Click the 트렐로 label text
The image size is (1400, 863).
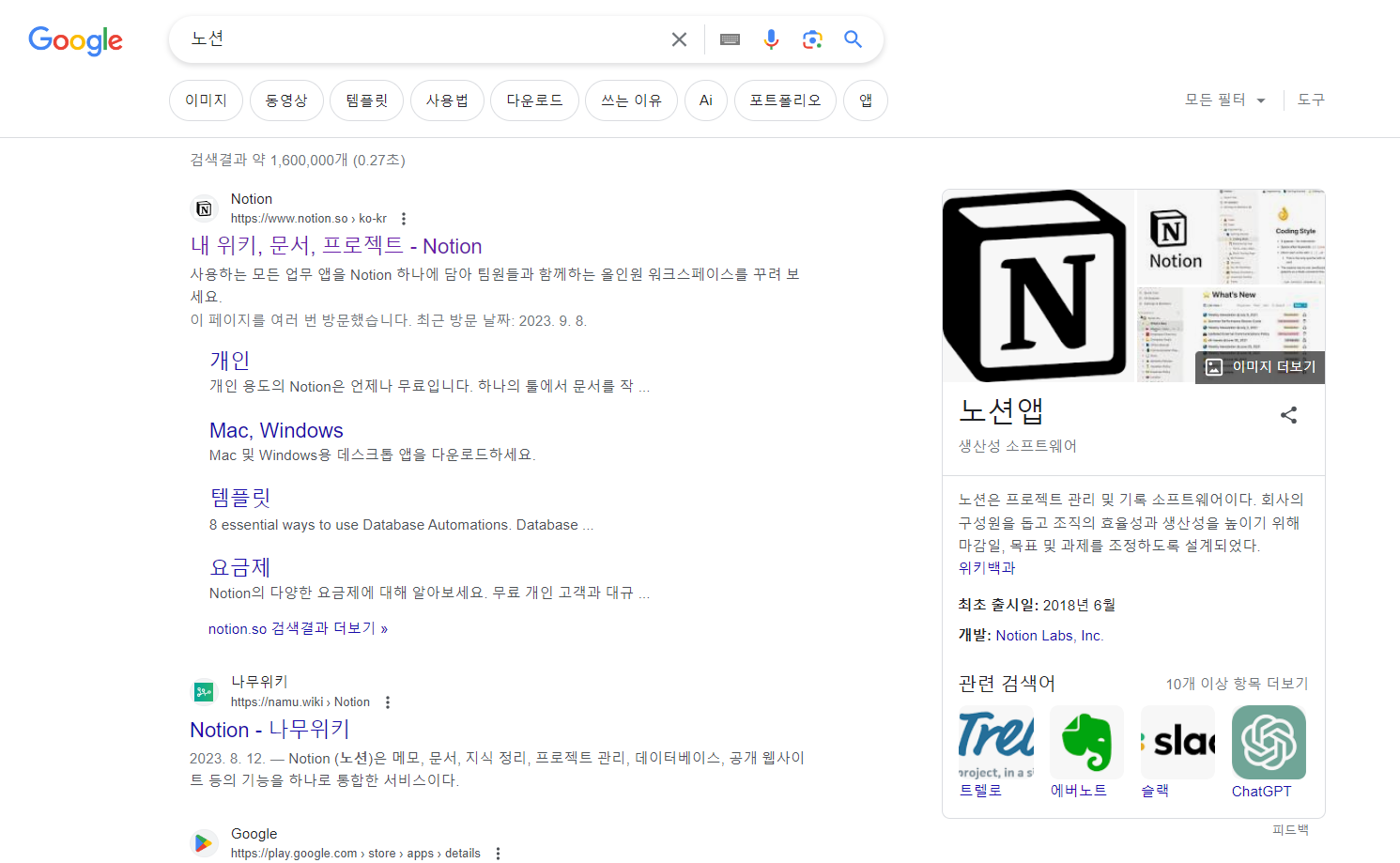tap(980, 791)
